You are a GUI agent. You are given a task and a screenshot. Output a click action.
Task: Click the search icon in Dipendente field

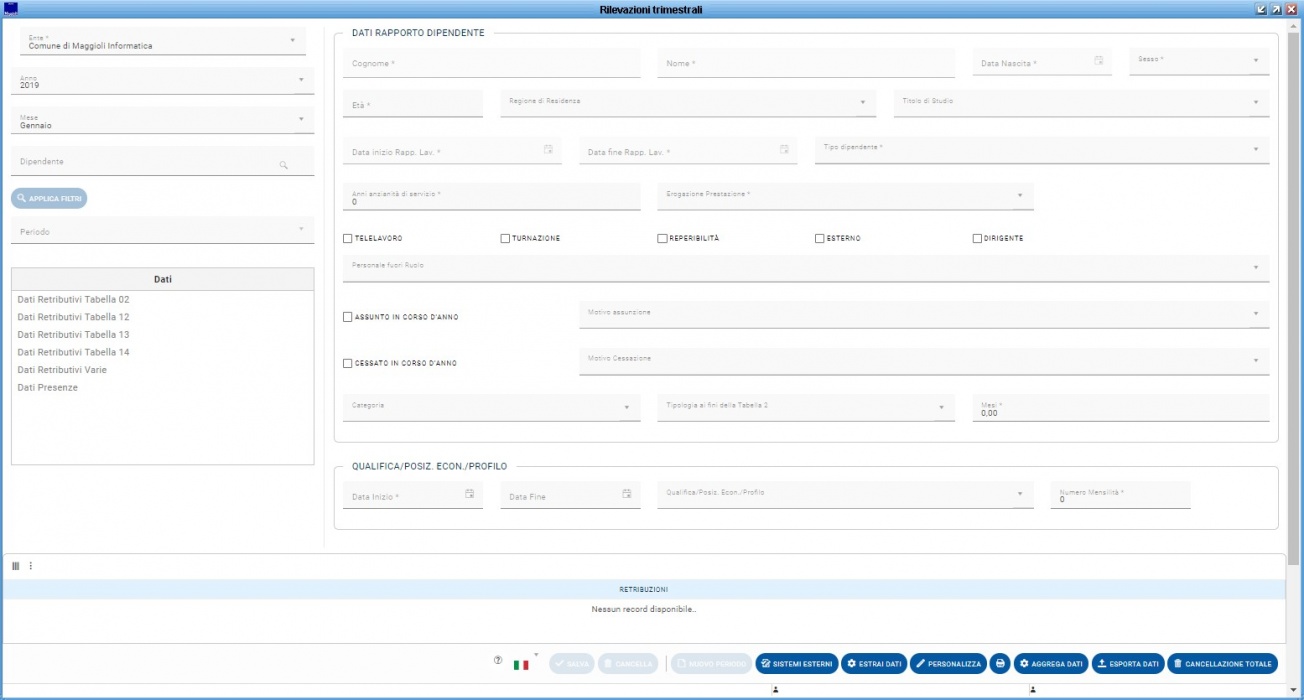pos(284,165)
